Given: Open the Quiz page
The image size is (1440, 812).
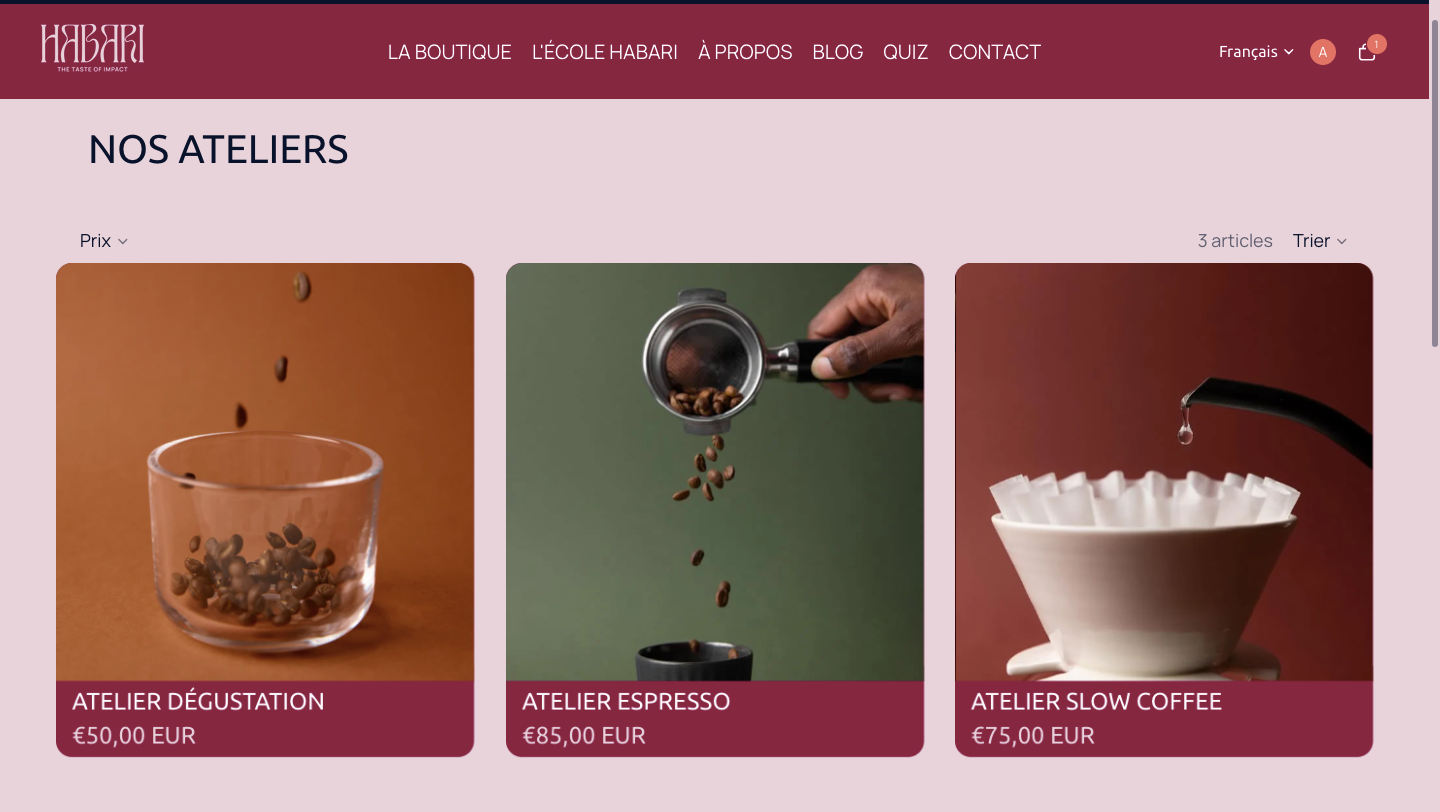Looking at the screenshot, I should coord(905,52).
